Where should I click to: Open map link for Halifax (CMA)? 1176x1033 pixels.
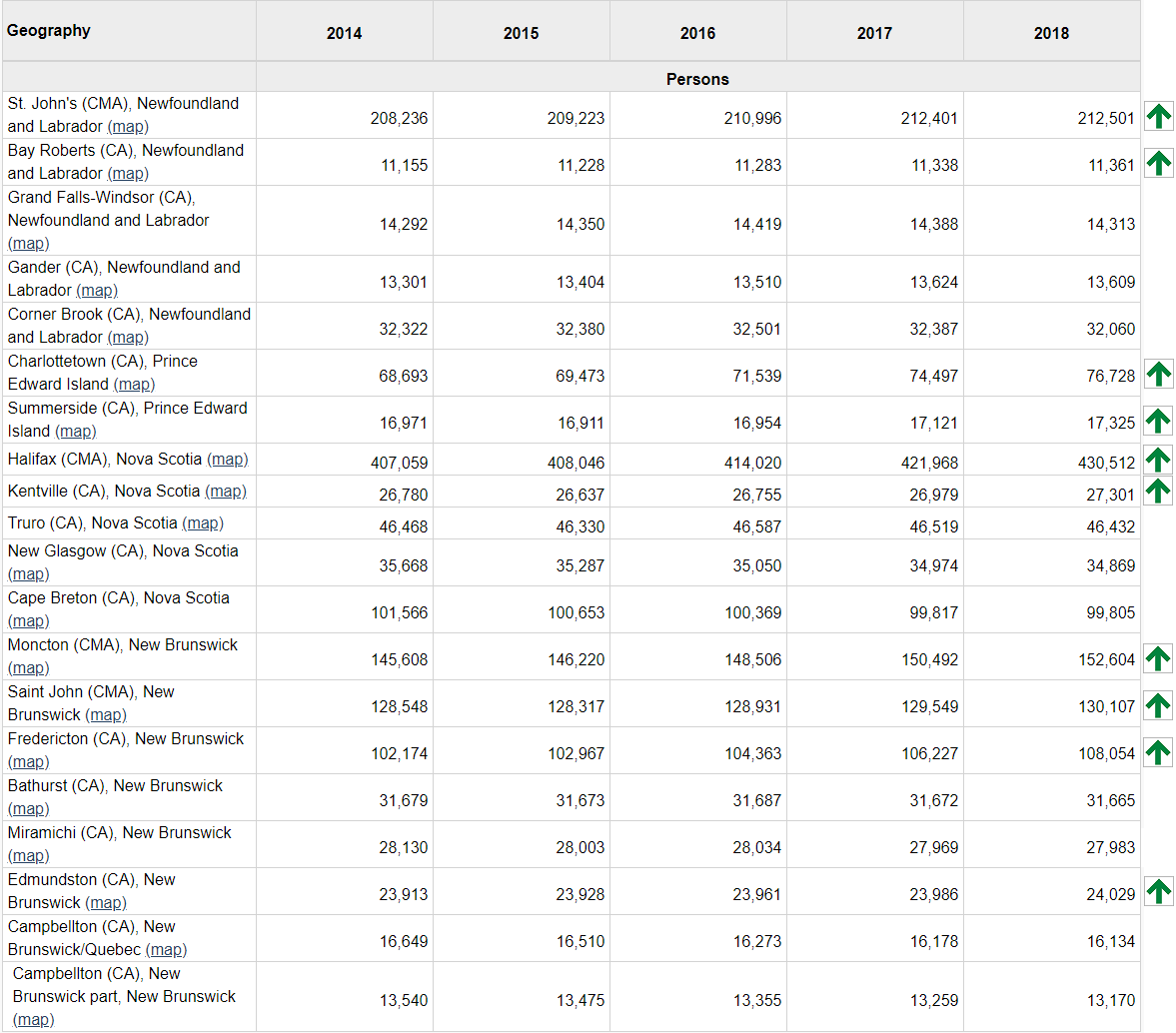(227, 460)
